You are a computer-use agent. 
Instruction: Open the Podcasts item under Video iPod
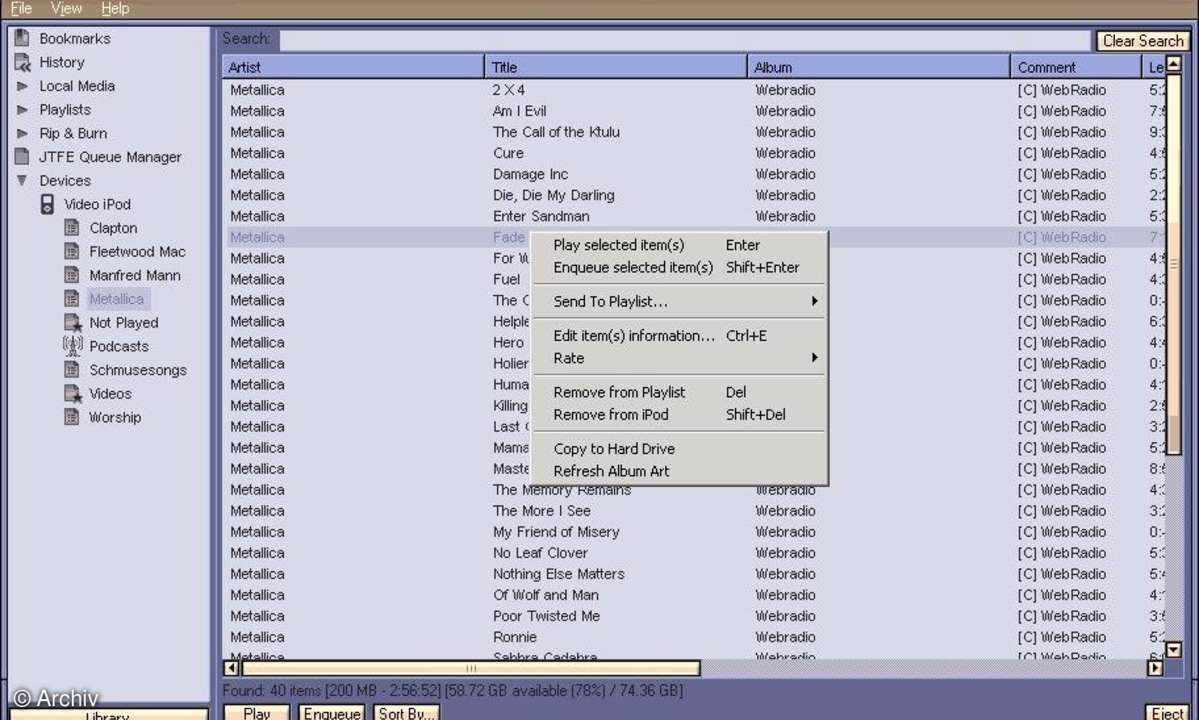click(x=119, y=346)
